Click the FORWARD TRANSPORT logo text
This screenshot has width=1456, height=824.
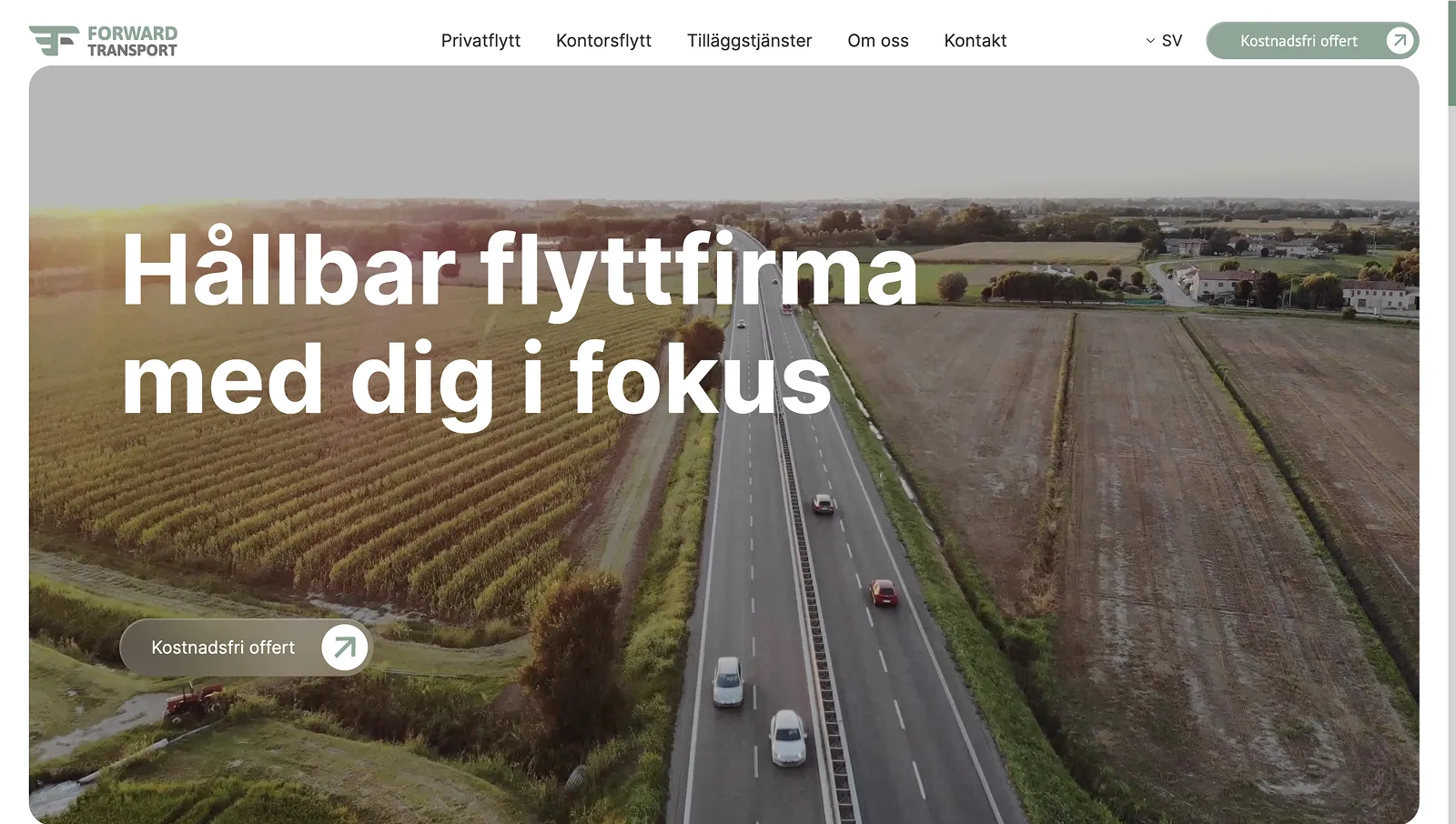coord(132,41)
